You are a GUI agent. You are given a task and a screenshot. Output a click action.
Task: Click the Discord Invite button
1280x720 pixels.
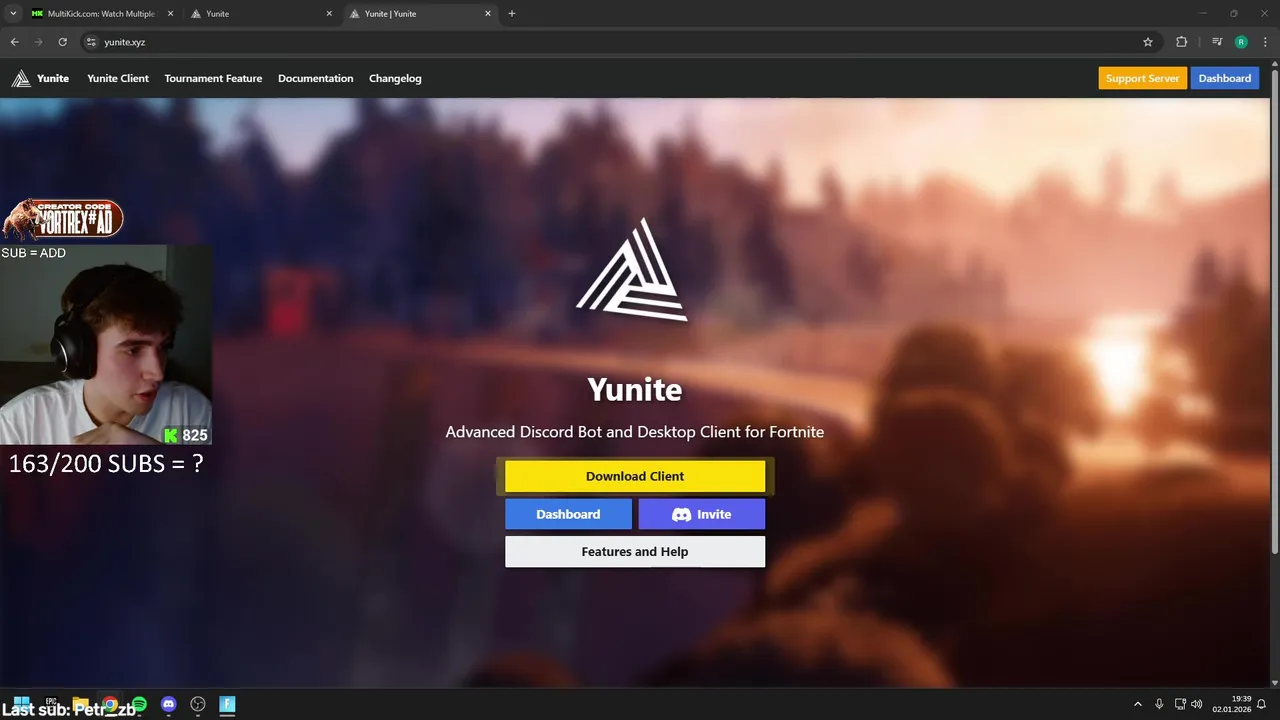(x=702, y=514)
